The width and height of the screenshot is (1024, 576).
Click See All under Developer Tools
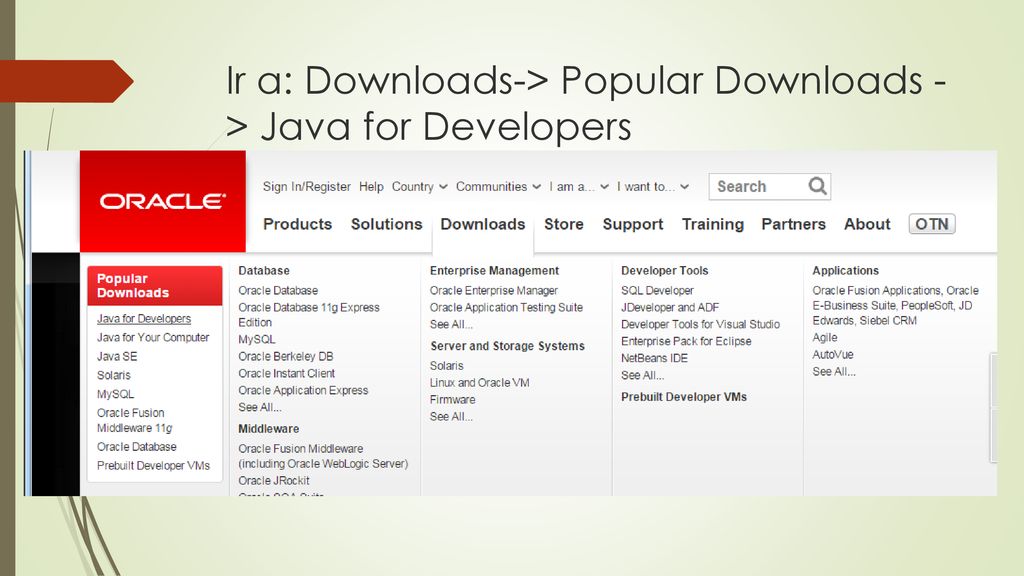642,376
